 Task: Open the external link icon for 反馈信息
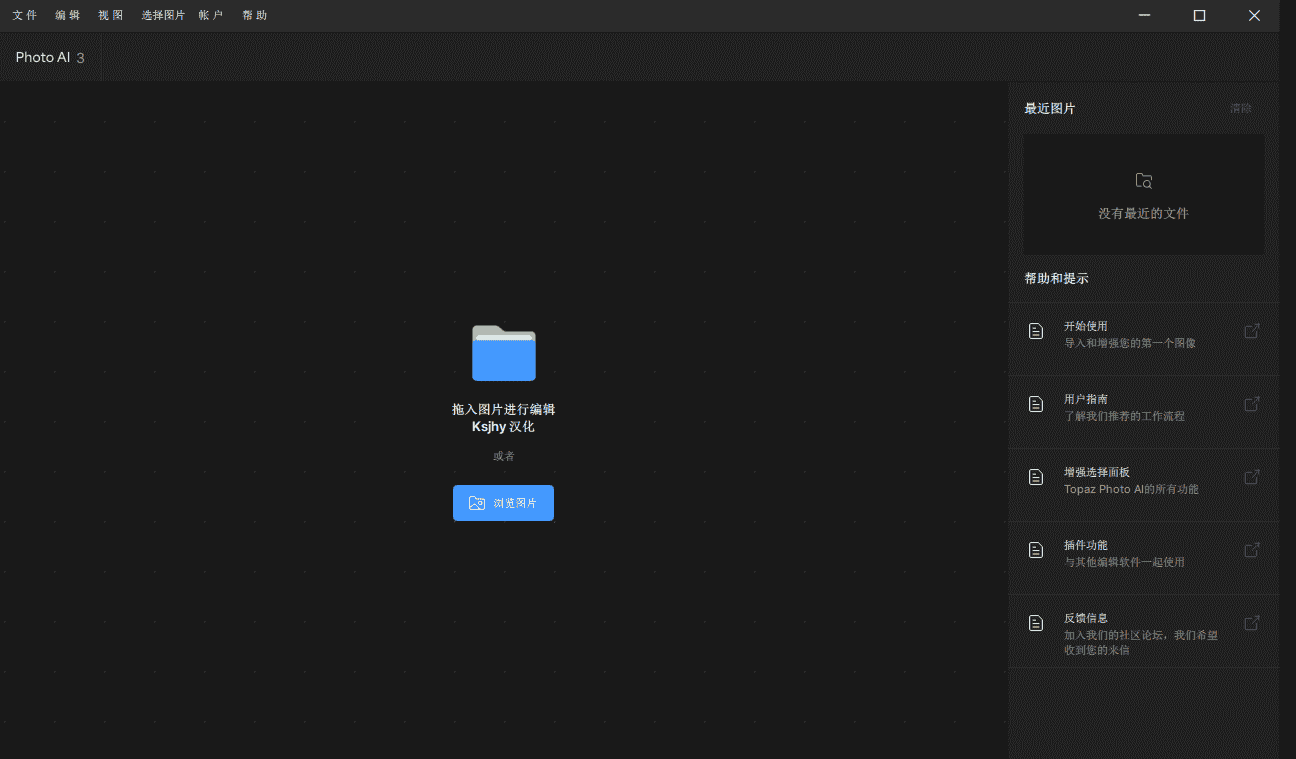(1251, 623)
